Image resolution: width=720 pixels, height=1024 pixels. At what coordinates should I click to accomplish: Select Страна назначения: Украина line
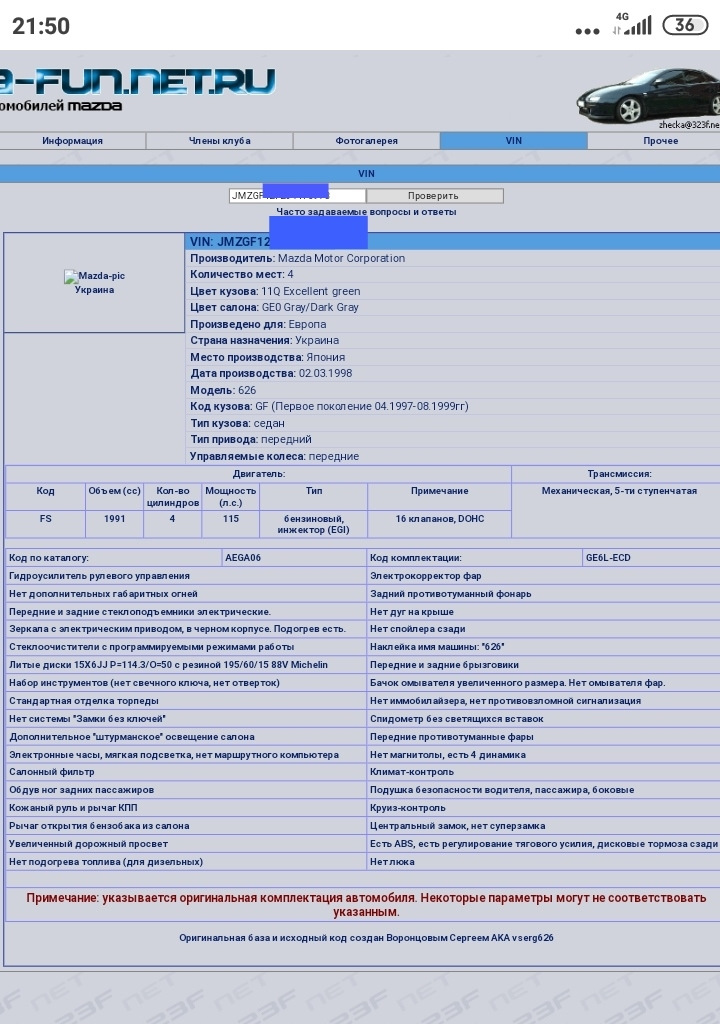265,340
